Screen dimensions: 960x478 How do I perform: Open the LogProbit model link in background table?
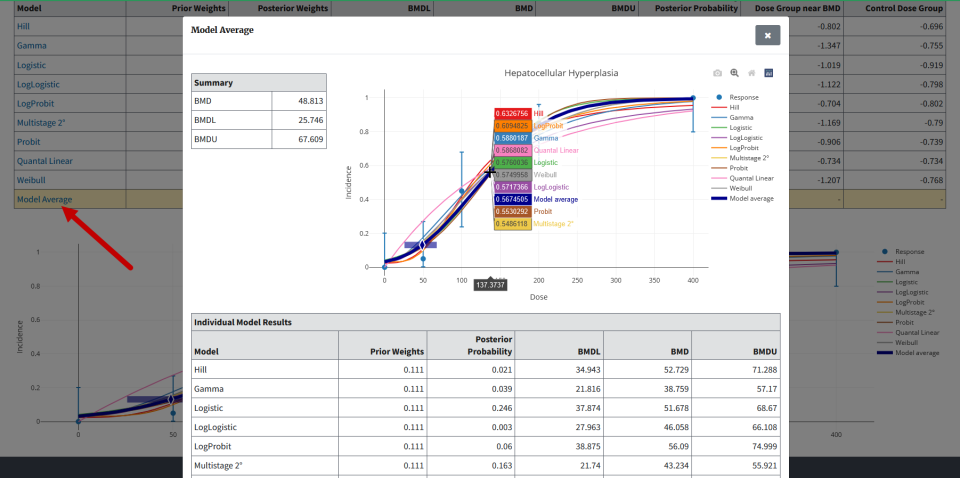tap(35, 103)
